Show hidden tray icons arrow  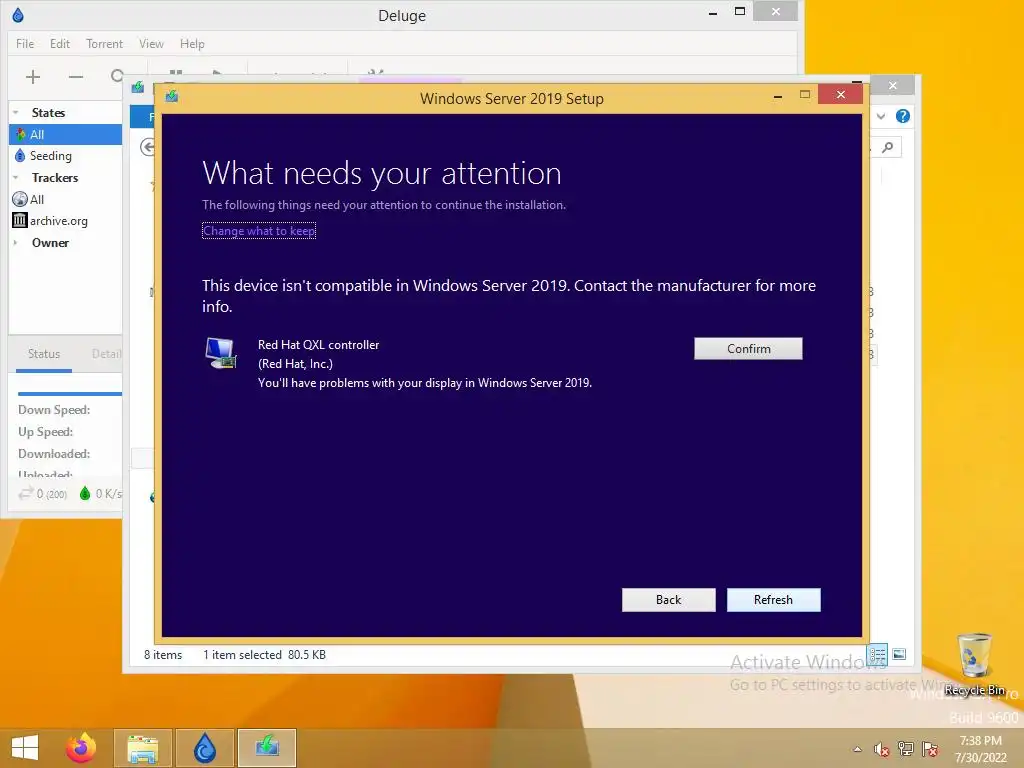(857, 749)
